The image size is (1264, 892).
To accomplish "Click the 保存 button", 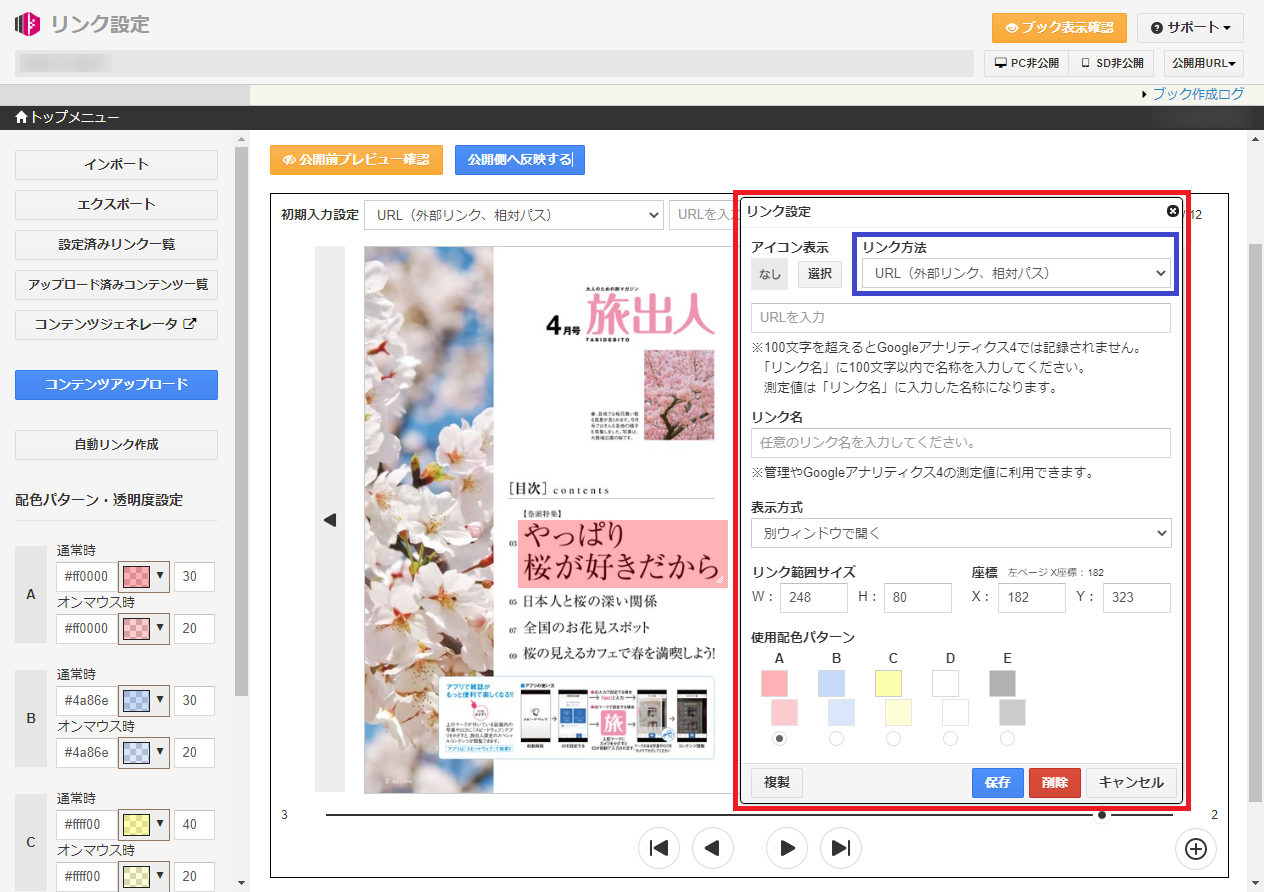I will (x=997, y=782).
